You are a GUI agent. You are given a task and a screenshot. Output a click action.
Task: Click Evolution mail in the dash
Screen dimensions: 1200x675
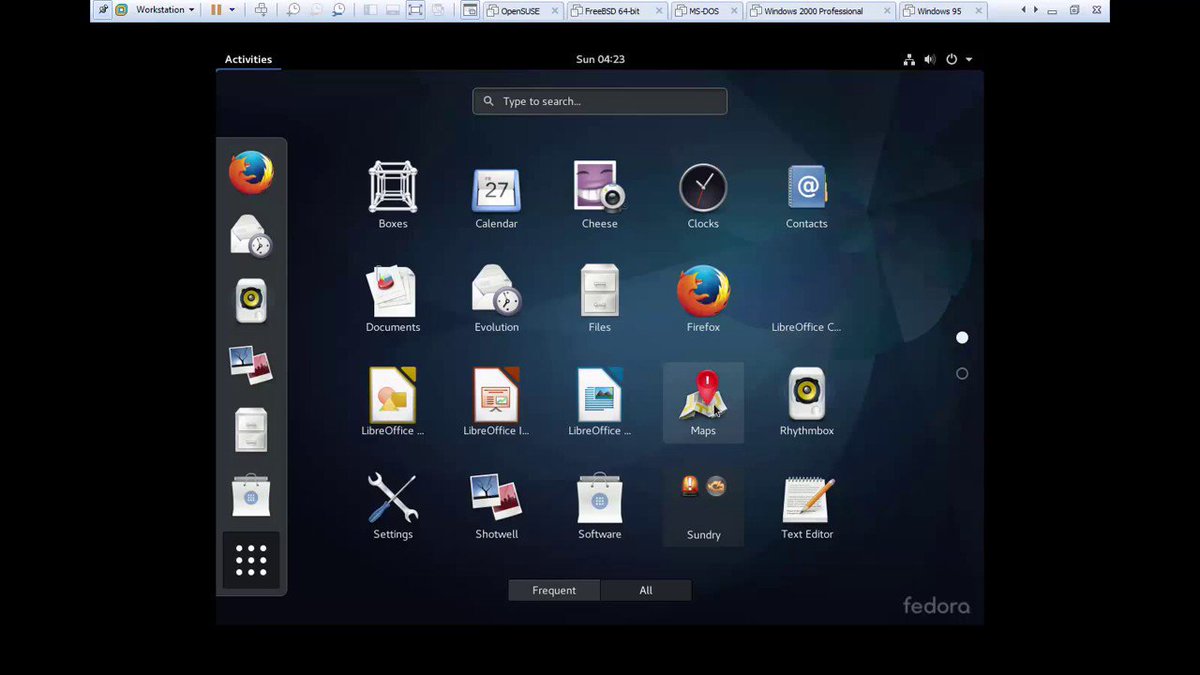(251, 237)
